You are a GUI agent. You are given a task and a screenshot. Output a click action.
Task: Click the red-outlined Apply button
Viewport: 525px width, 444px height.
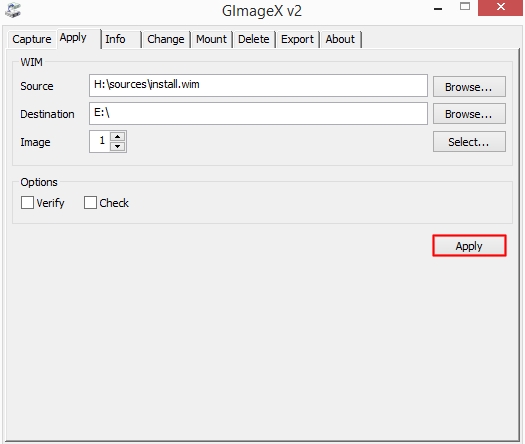(x=469, y=246)
